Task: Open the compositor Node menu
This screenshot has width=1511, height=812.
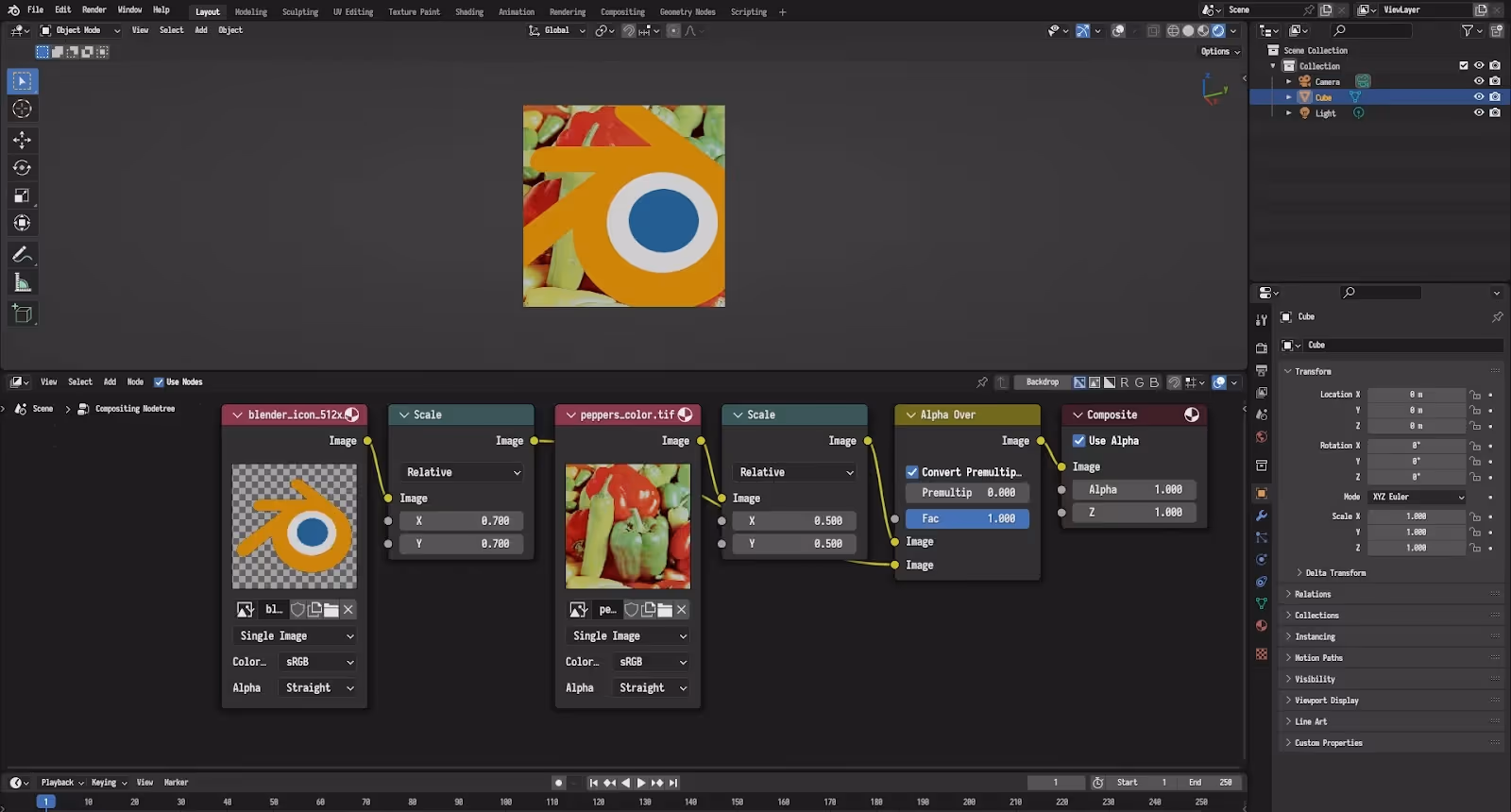Action: click(135, 382)
